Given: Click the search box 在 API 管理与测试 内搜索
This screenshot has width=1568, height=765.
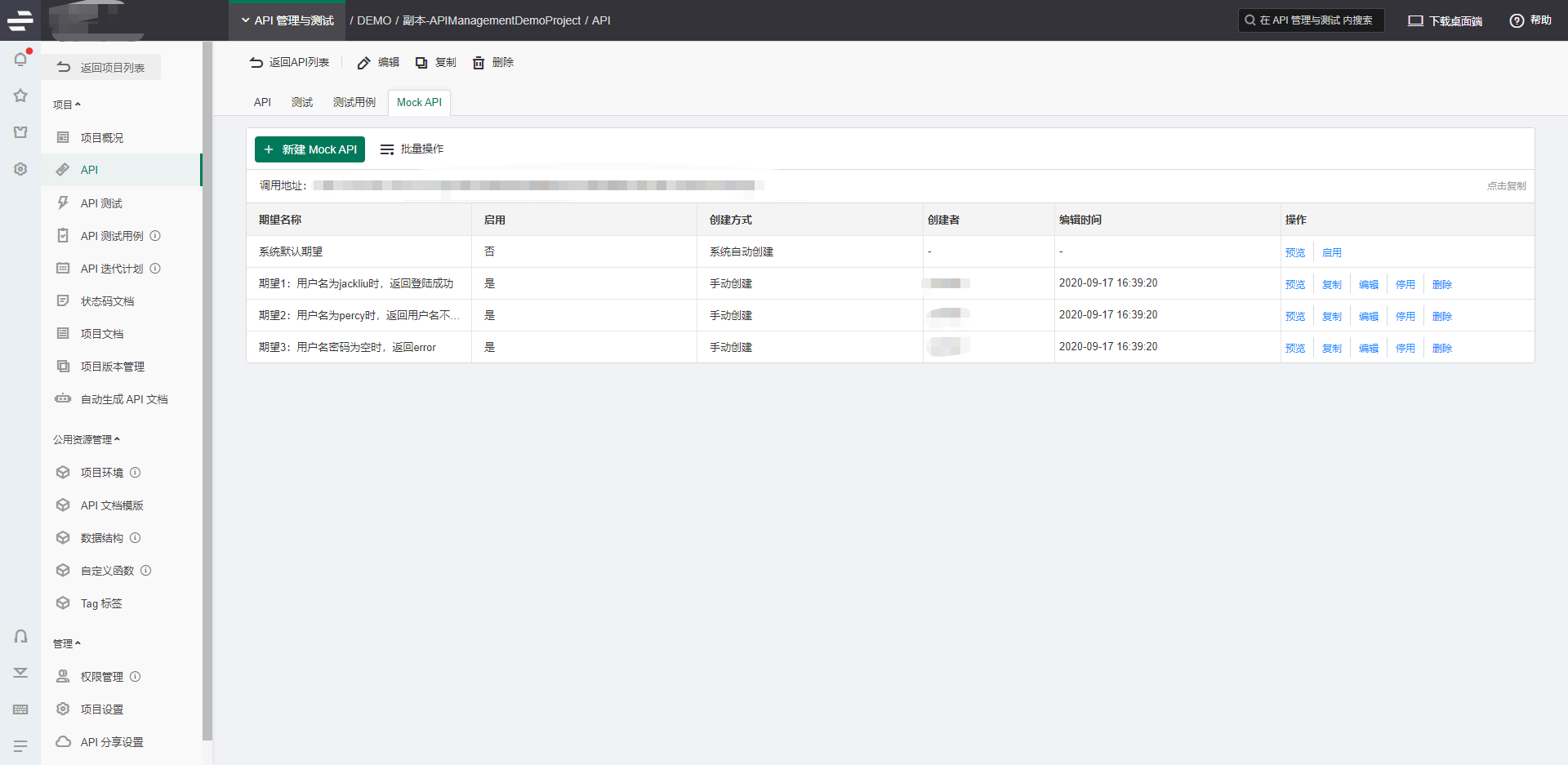Looking at the screenshot, I should tap(1311, 20).
